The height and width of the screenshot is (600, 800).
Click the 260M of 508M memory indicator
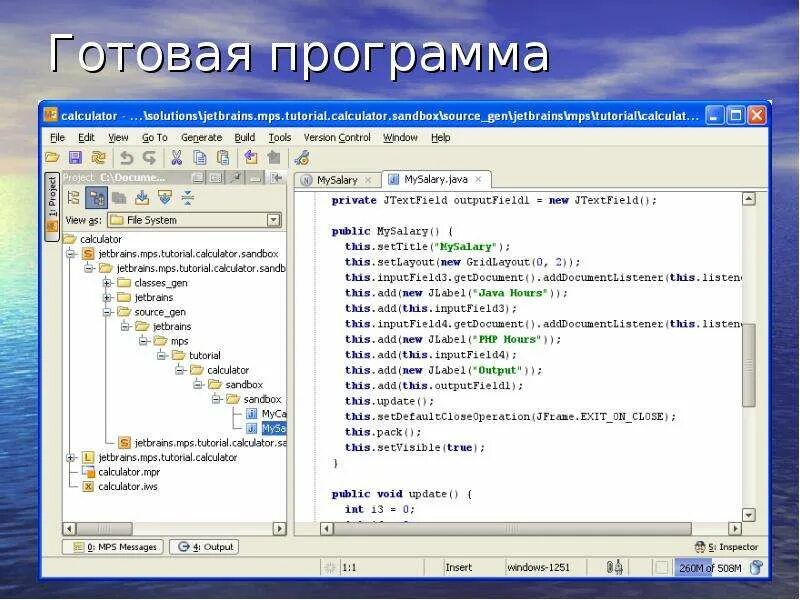[x=710, y=568]
